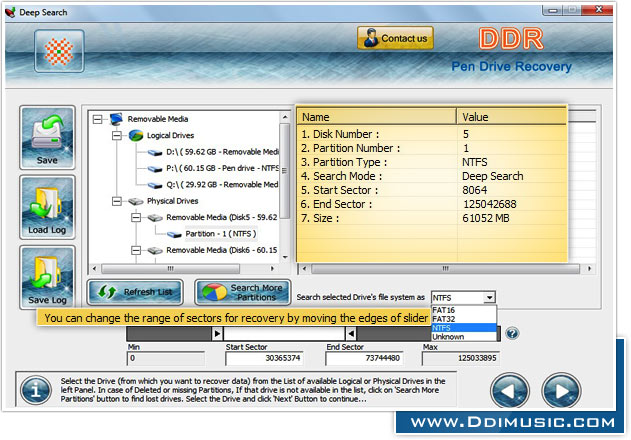Click the 'Disk Number' row
The height and width of the screenshot is (440, 631).
click(x=432, y=134)
